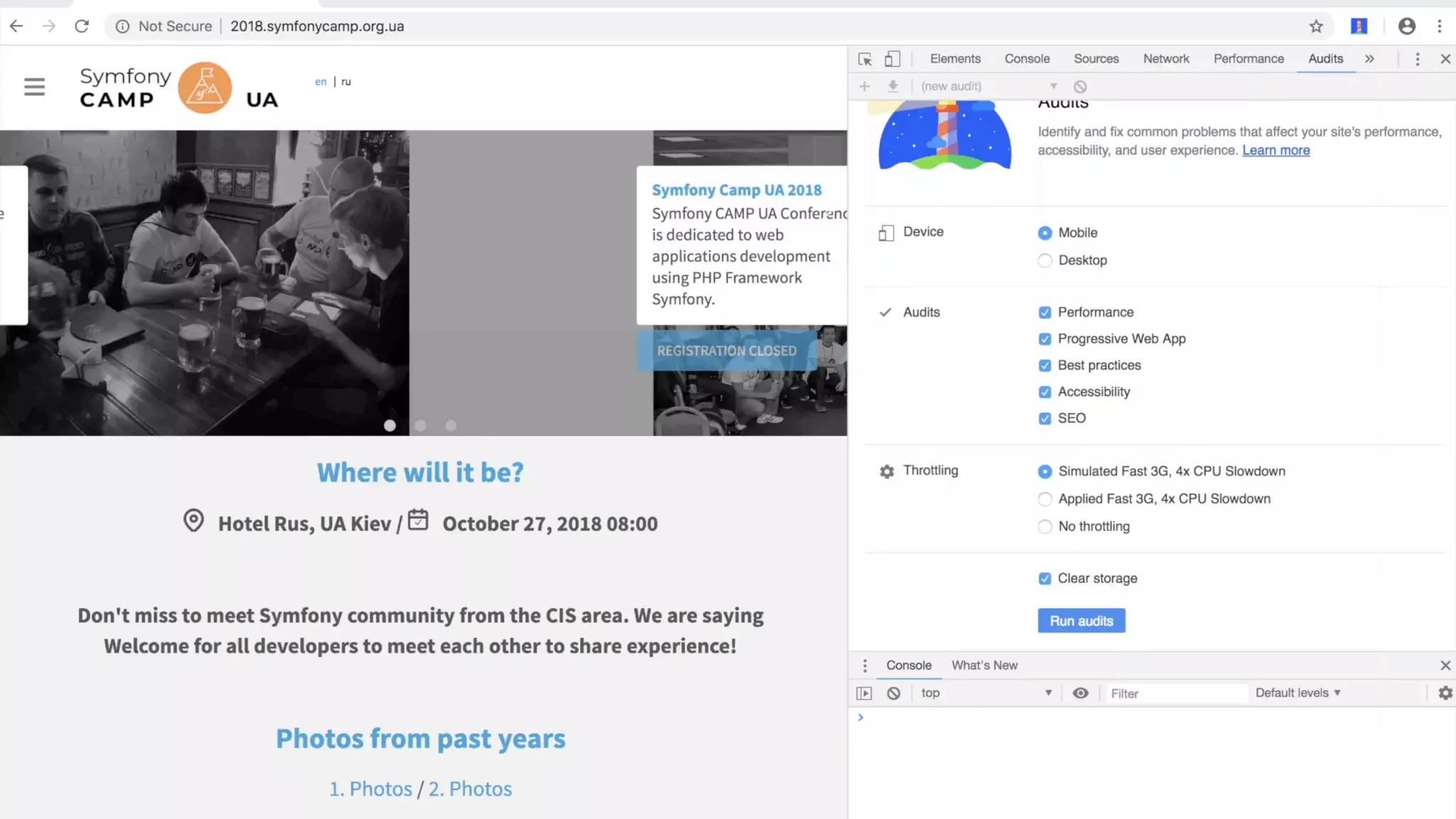Click the Run audits button
This screenshot has height=819, width=1456.
[1081, 621]
